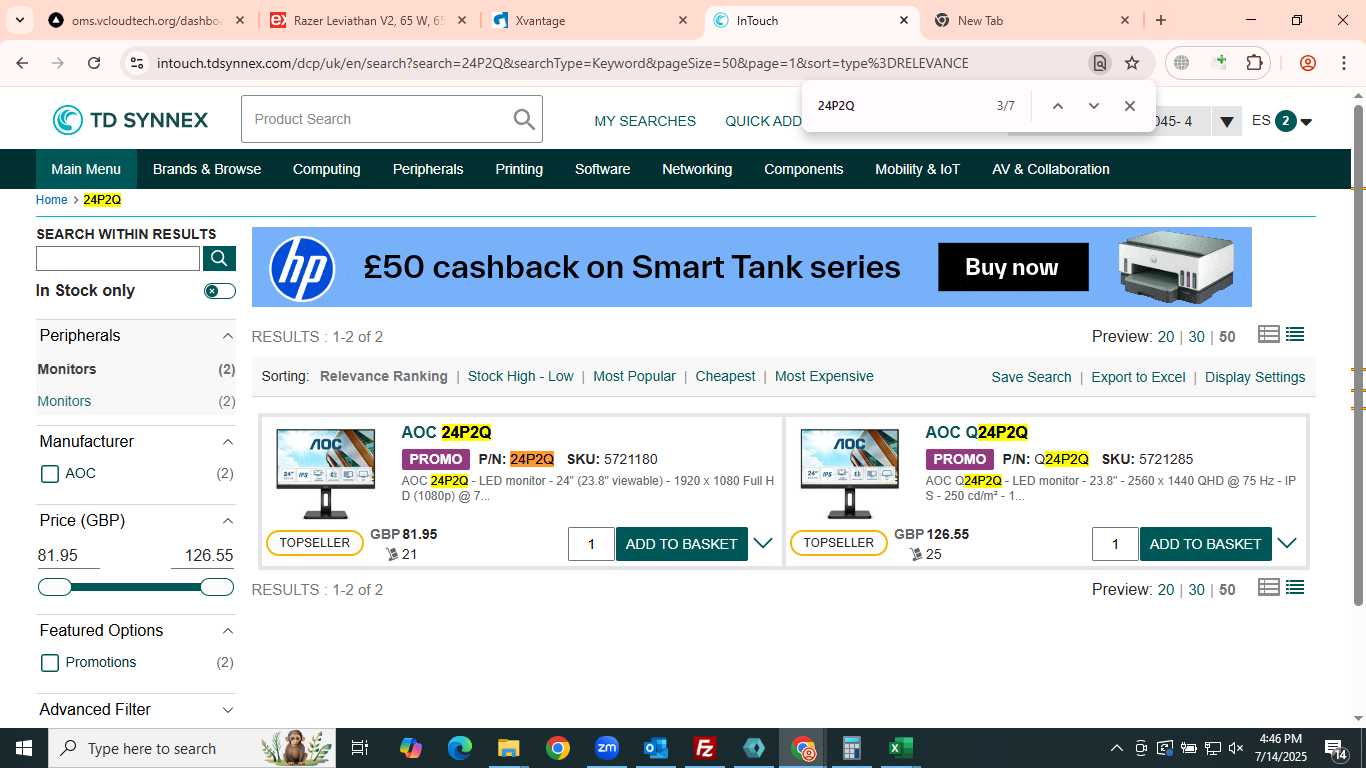Check the AOC manufacturer checkbox

coord(50,474)
